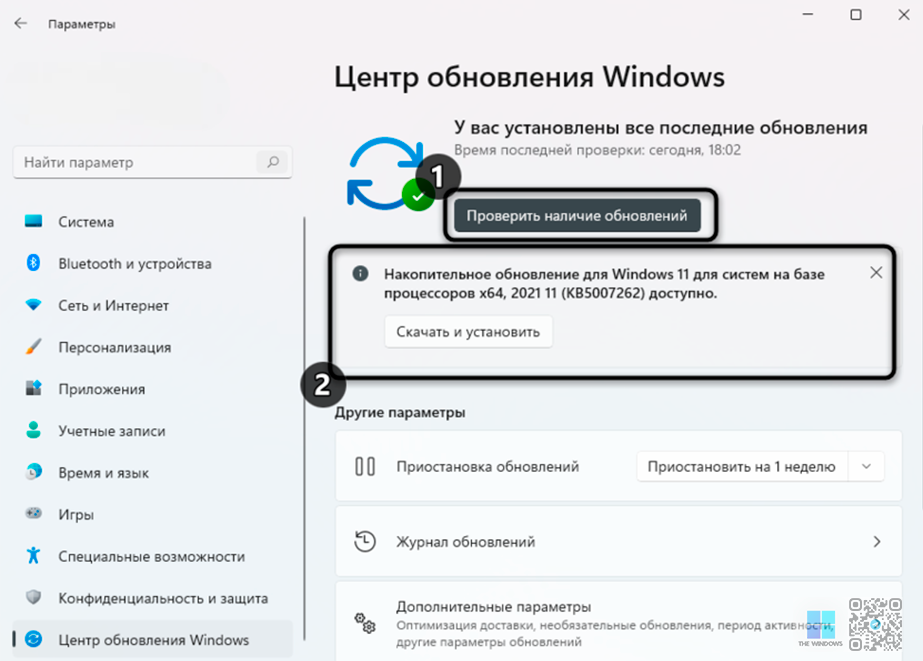Click the Конфиденциальность и защита shield icon

tap(34, 597)
